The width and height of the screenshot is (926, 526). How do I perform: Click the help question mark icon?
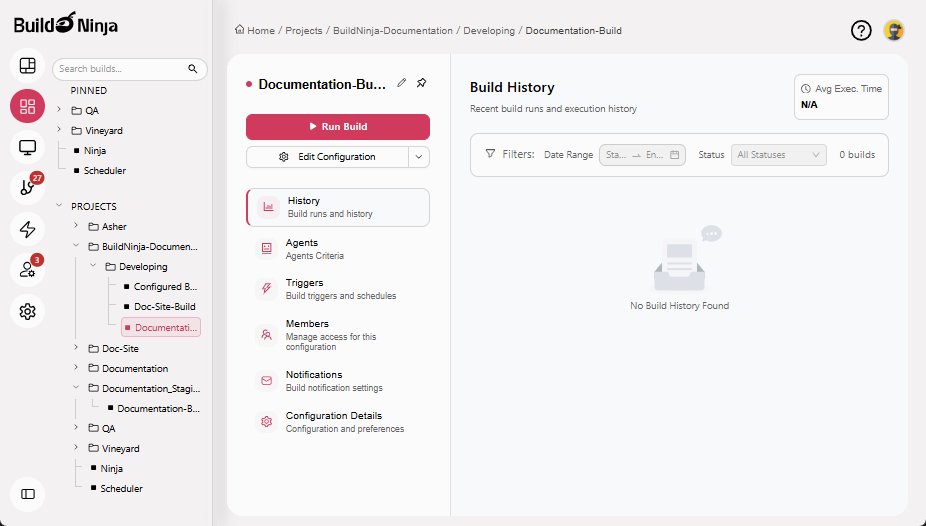(x=861, y=30)
